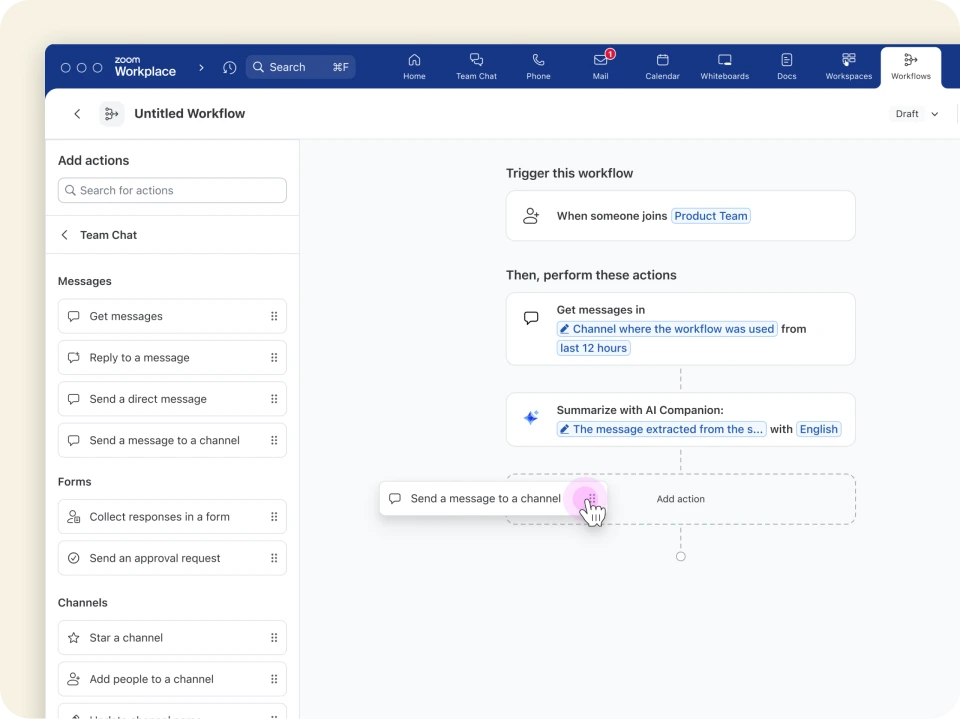This screenshot has height=719, width=960.
Task: Select the Home icon
Action: click(414, 66)
